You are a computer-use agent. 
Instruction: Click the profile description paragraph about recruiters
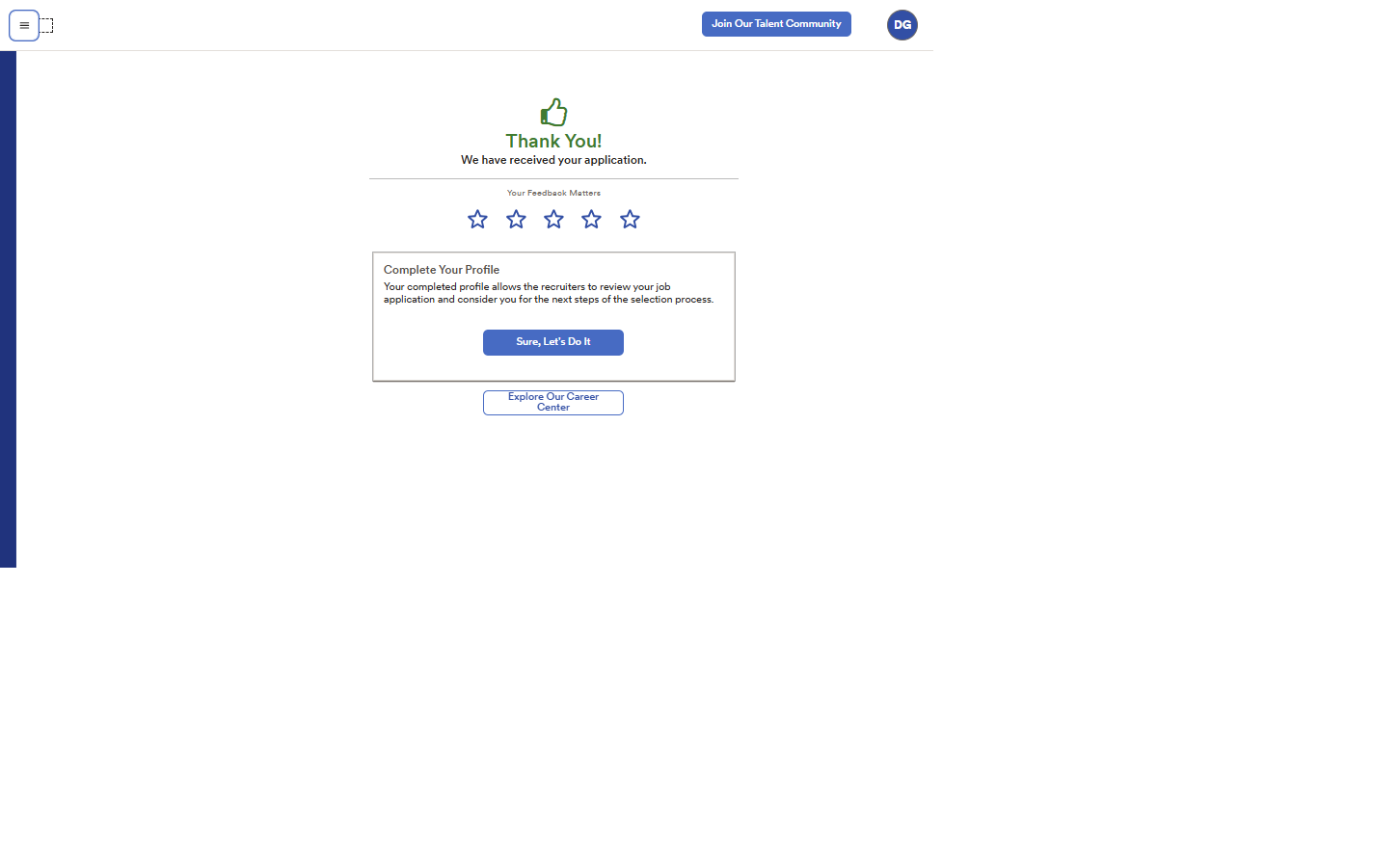click(x=548, y=293)
